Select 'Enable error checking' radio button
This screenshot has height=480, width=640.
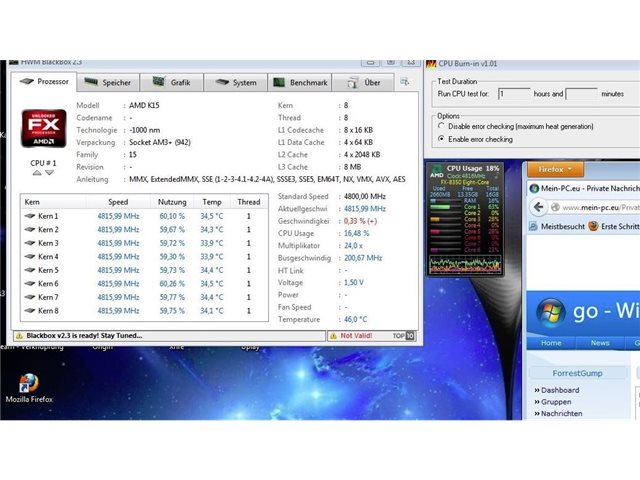(441, 139)
